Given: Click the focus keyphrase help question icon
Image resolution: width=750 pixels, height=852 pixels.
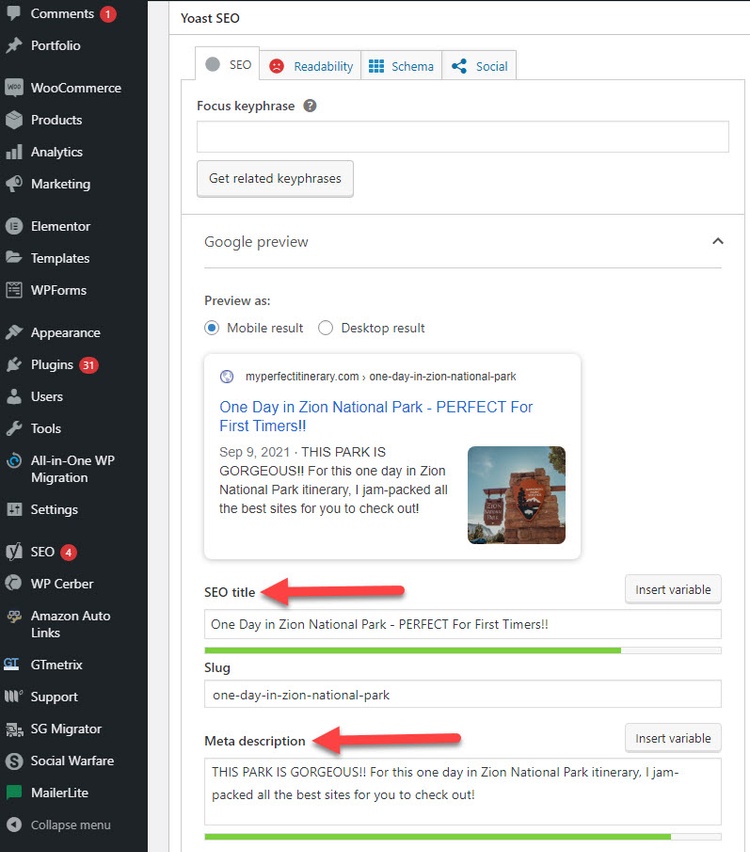Looking at the screenshot, I should click(x=310, y=105).
